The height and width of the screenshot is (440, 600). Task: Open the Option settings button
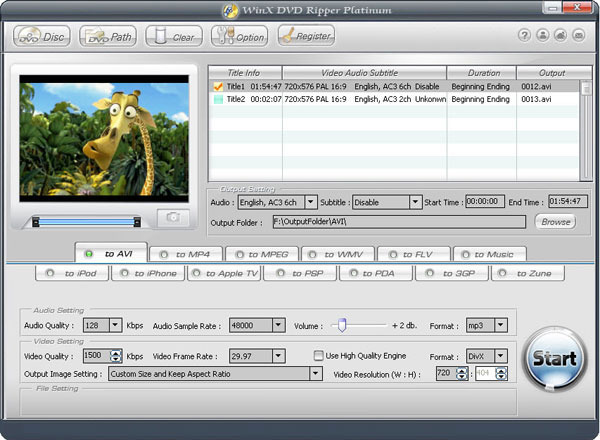240,36
